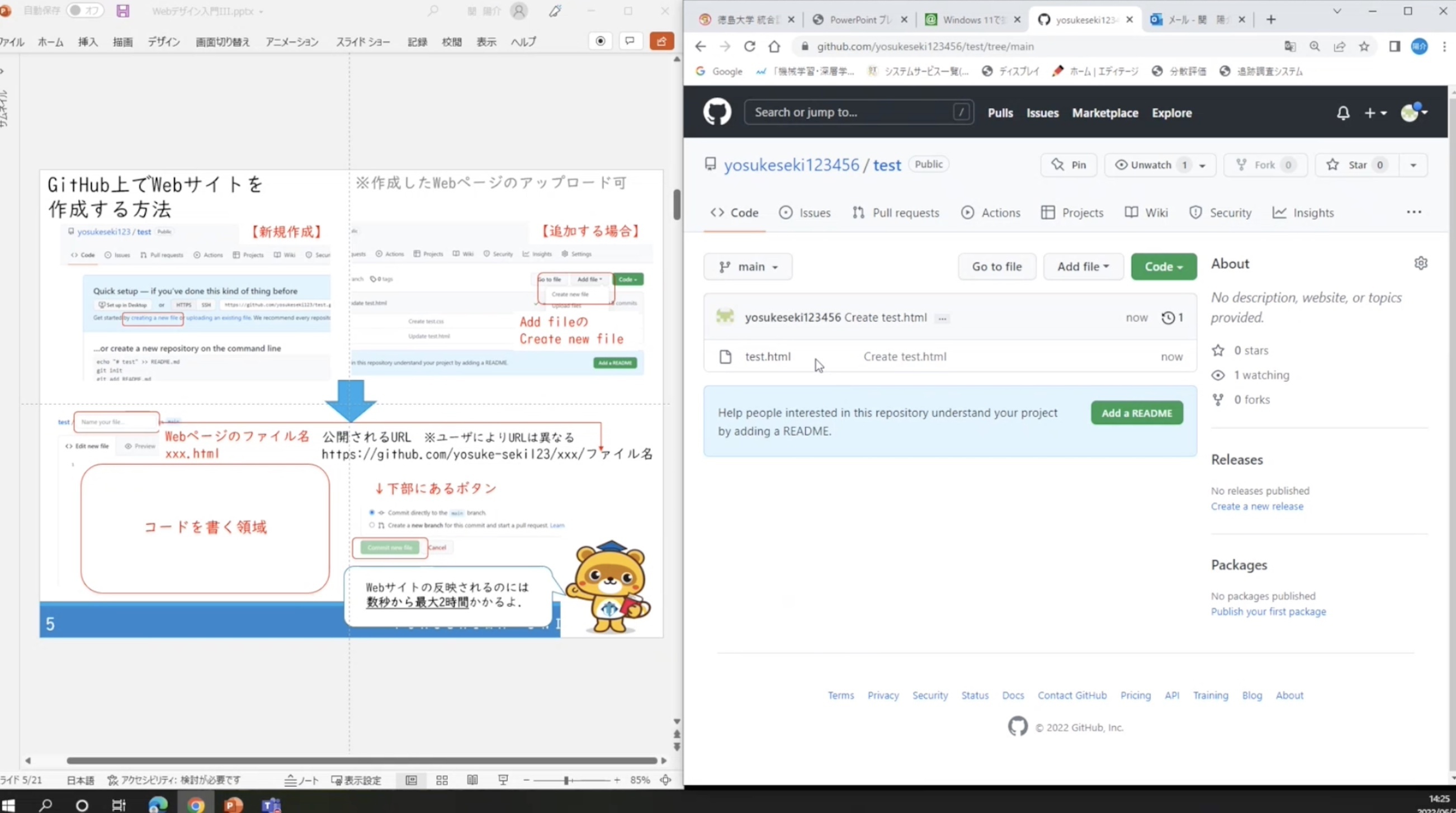
Task: Fit slide to window icon
Action: coord(666,780)
